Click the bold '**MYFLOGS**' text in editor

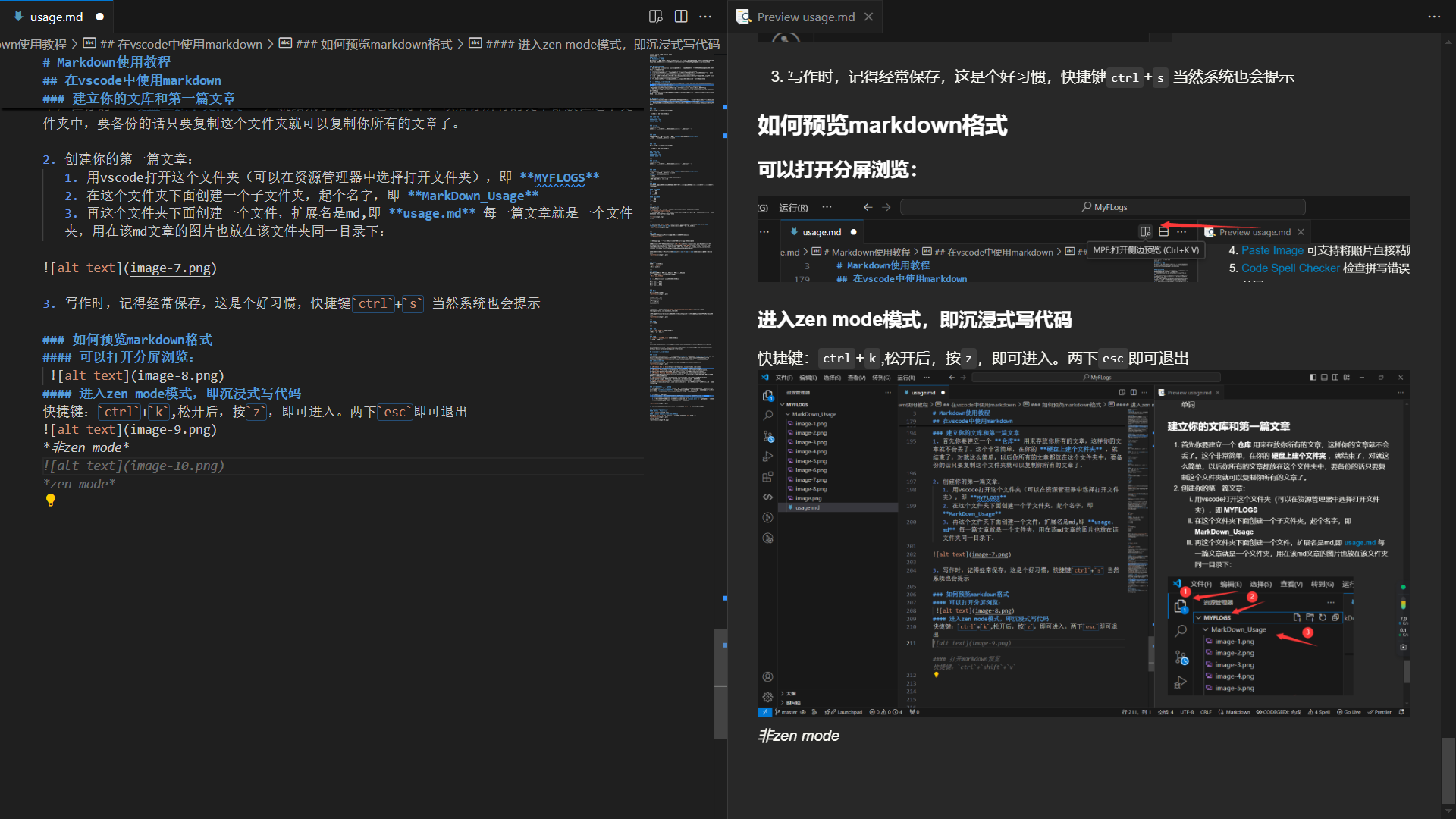pyautogui.click(x=560, y=177)
